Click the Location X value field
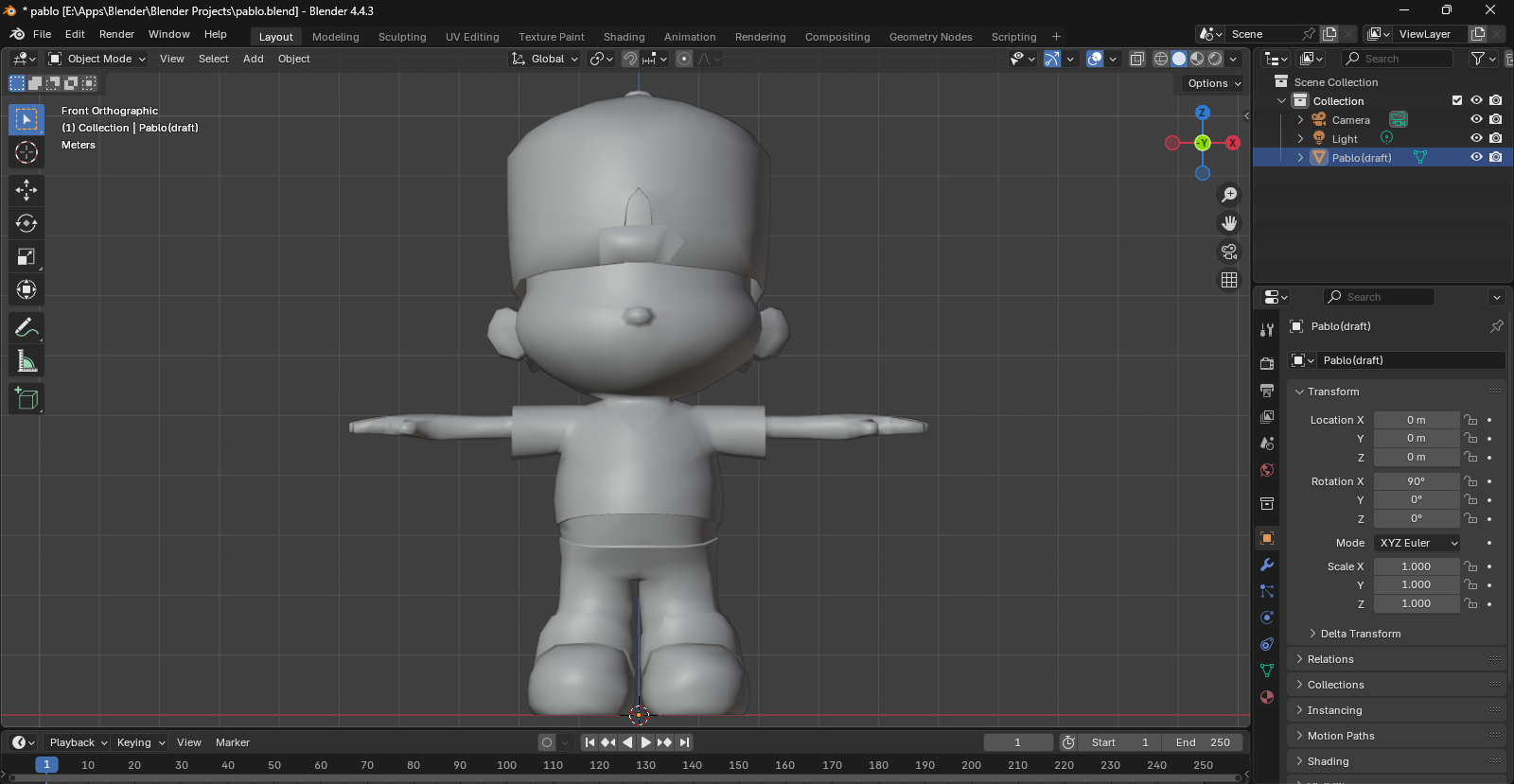This screenshot has height=784, width=1514. click(x=1417, y=420)
